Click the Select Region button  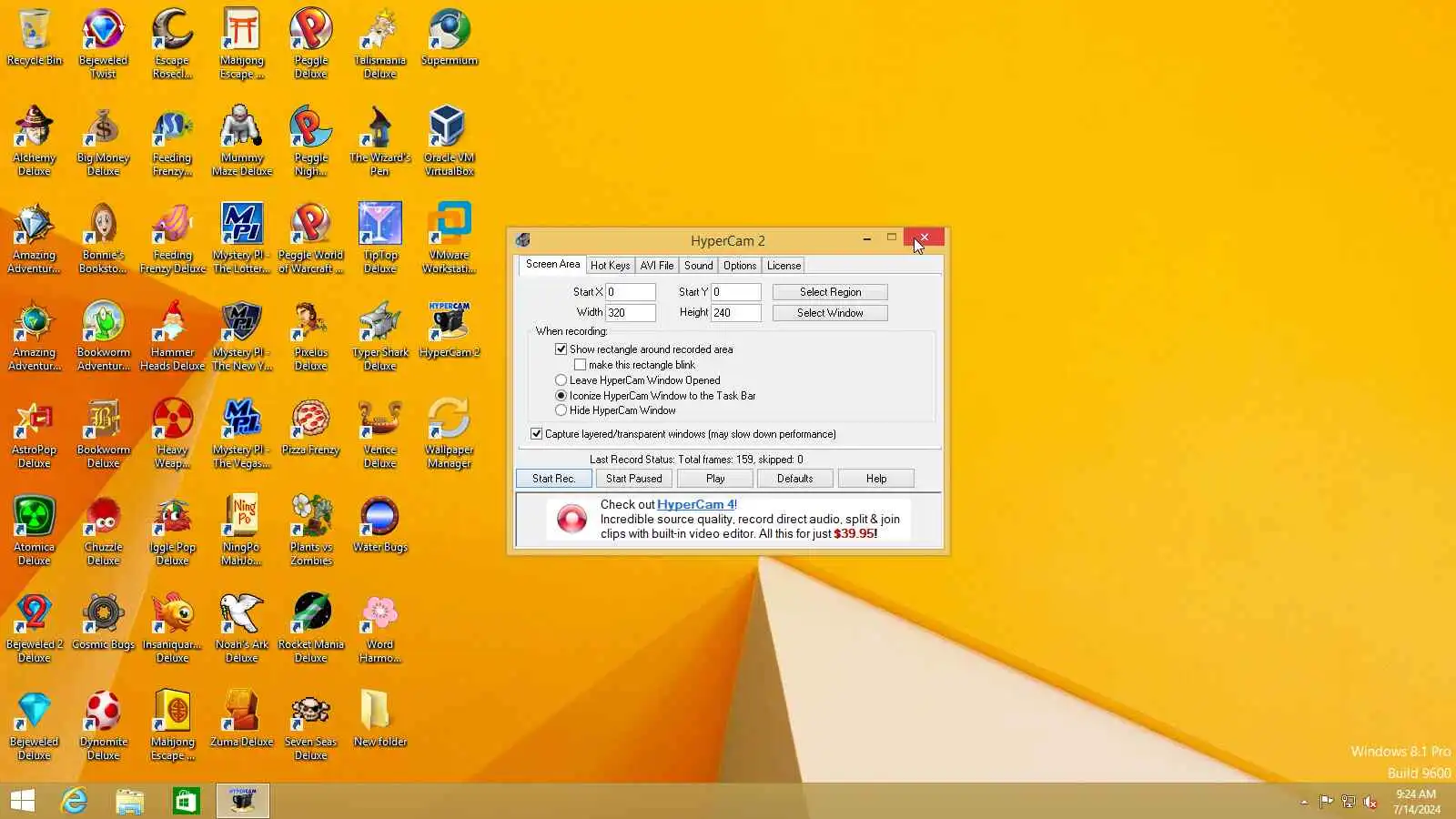[830, 292]
